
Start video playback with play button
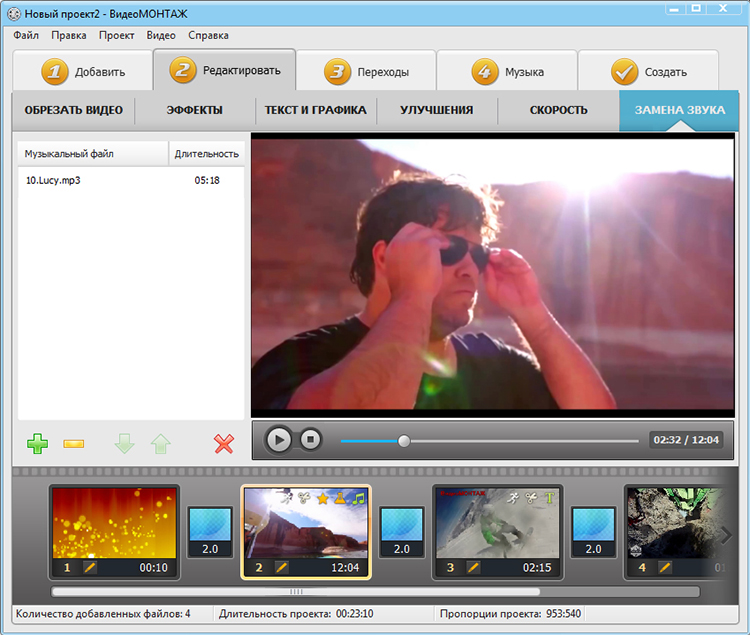(x=279, y=440)
